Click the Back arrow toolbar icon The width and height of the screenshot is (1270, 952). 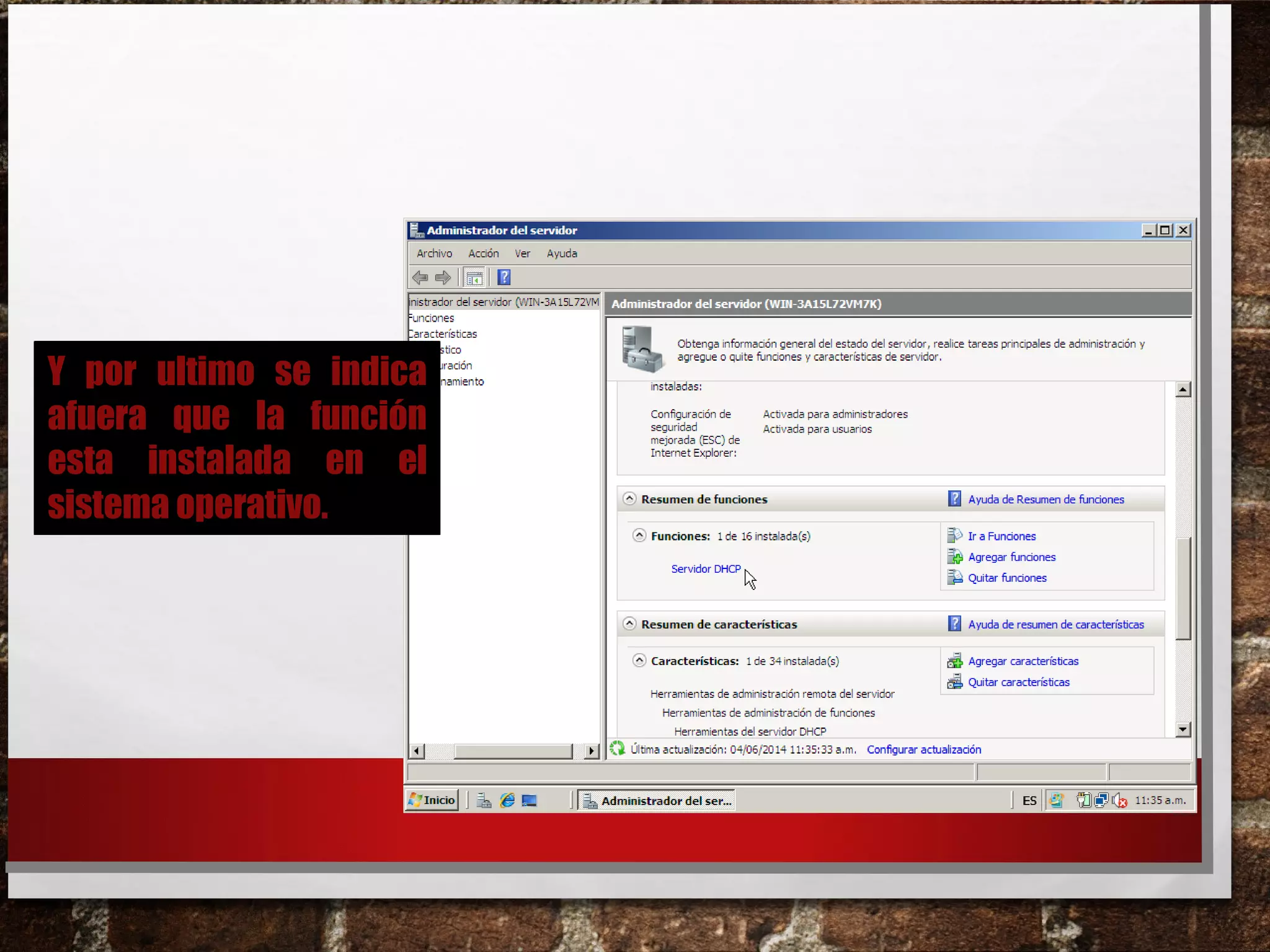tap(420, 278)
